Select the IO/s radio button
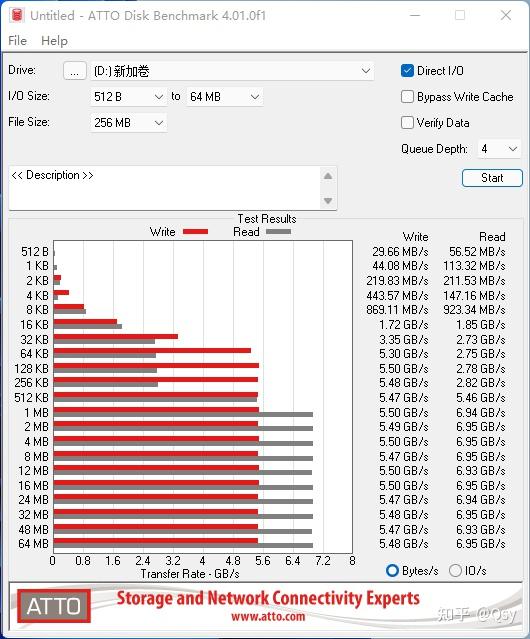Screen dimensions: 530x639 (455, 571)
